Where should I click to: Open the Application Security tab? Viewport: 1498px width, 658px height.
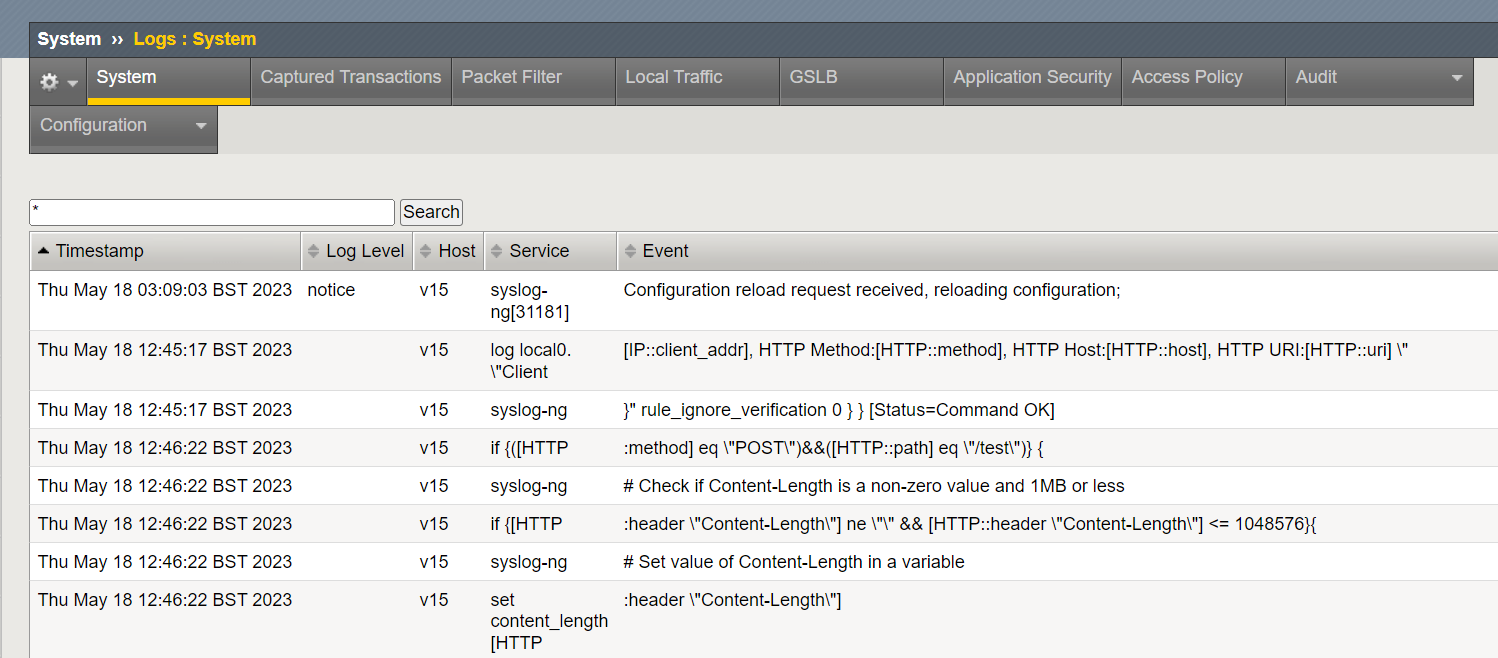coord(1032,77)
